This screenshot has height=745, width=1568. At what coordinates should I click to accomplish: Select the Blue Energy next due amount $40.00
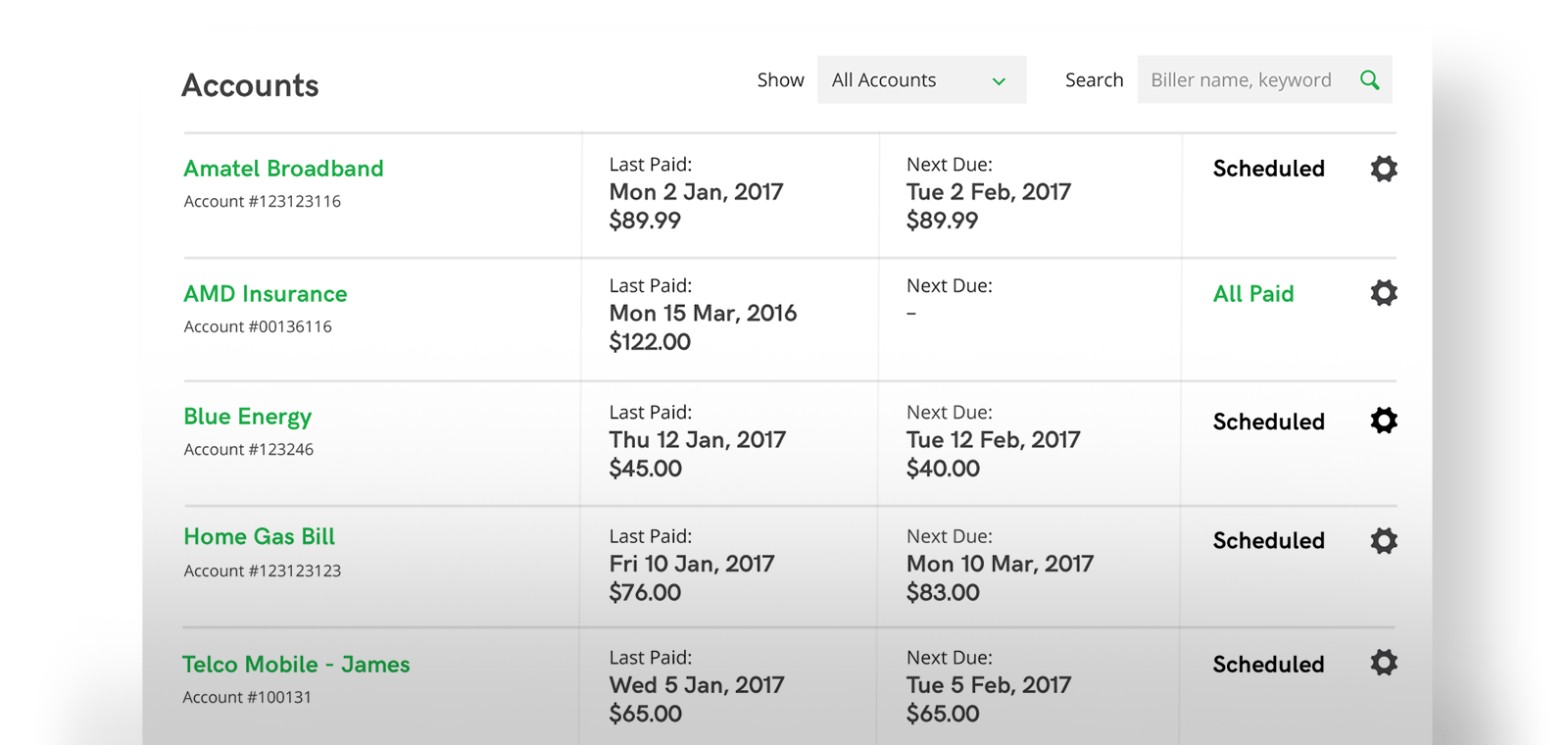[943, 469]
